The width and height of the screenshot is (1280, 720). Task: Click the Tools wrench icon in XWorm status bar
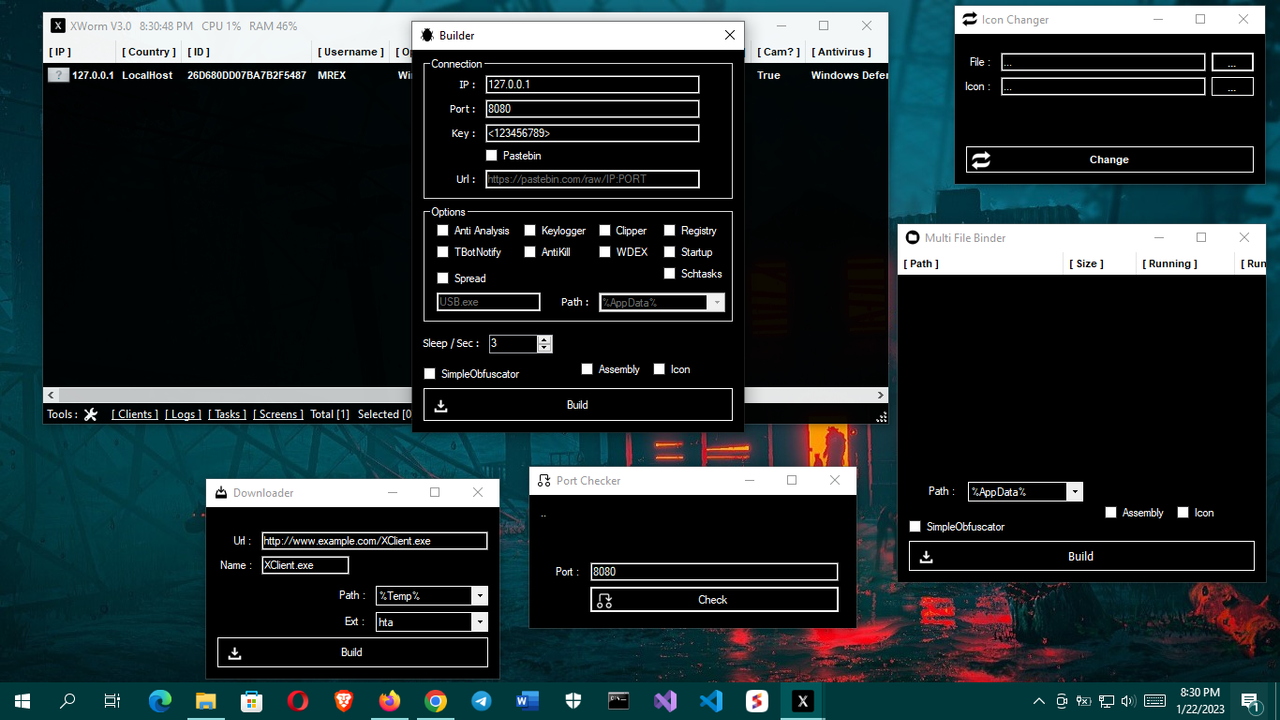pyautogui.click(x=90, y=414)
